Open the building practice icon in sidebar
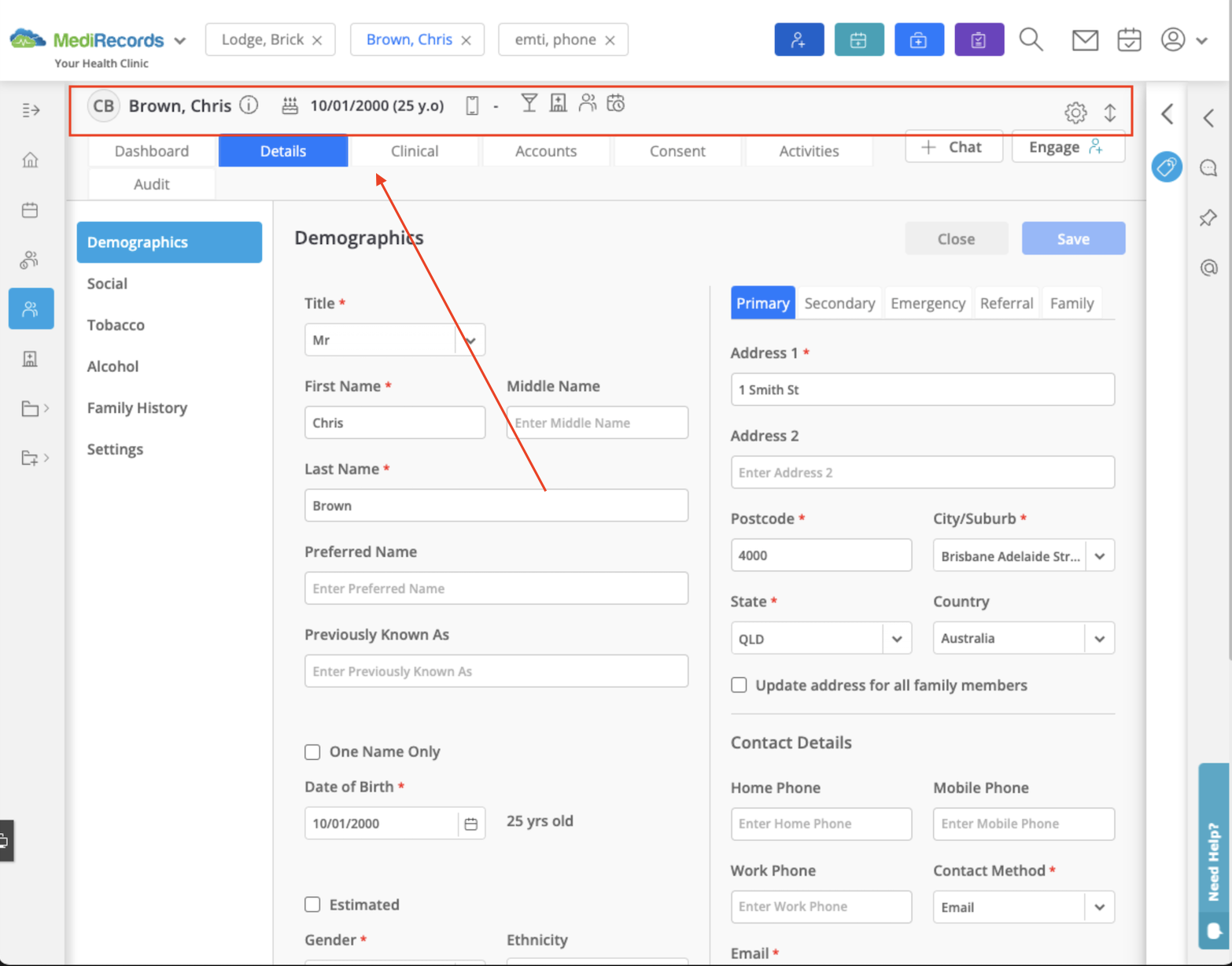Screen dimensions: 1232x966 (30, 359)
